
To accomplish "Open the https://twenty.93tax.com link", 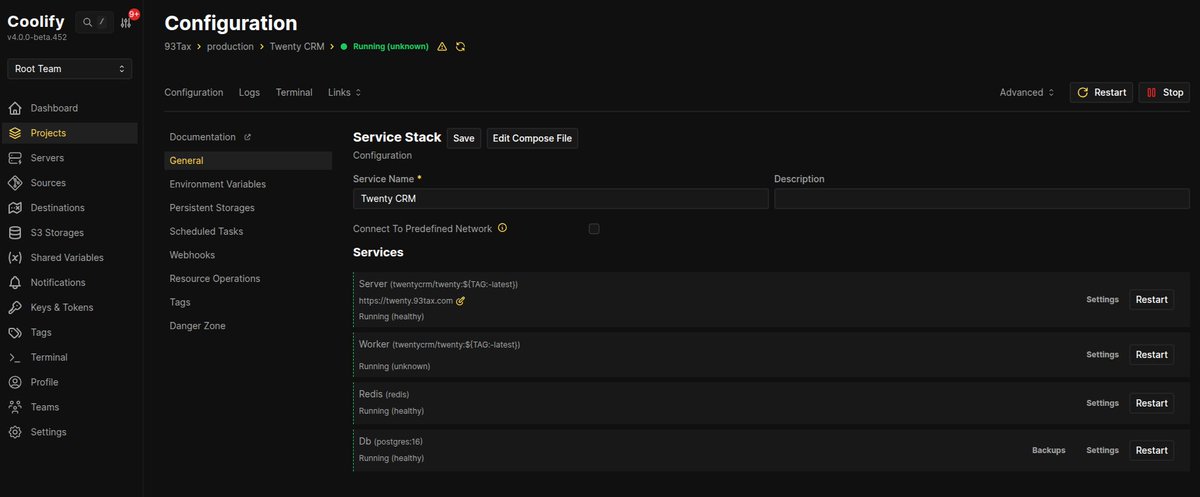I will [405, 300].
